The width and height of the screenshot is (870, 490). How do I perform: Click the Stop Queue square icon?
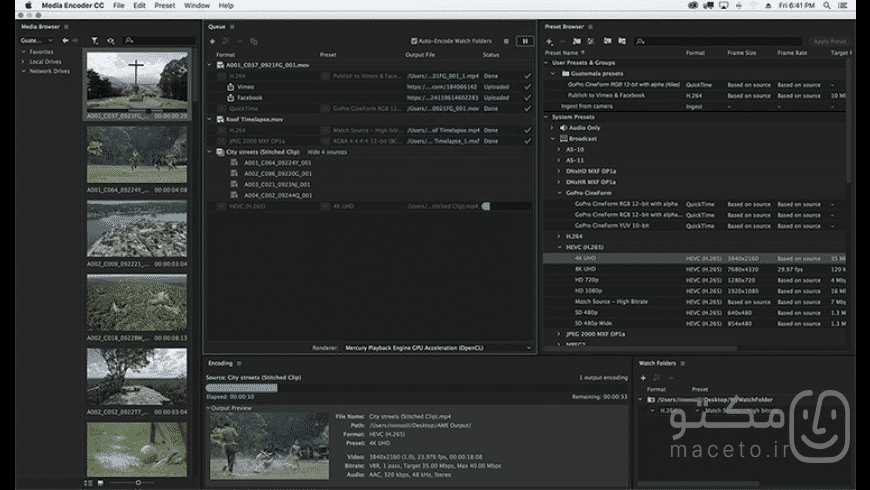tap(506, 41)
